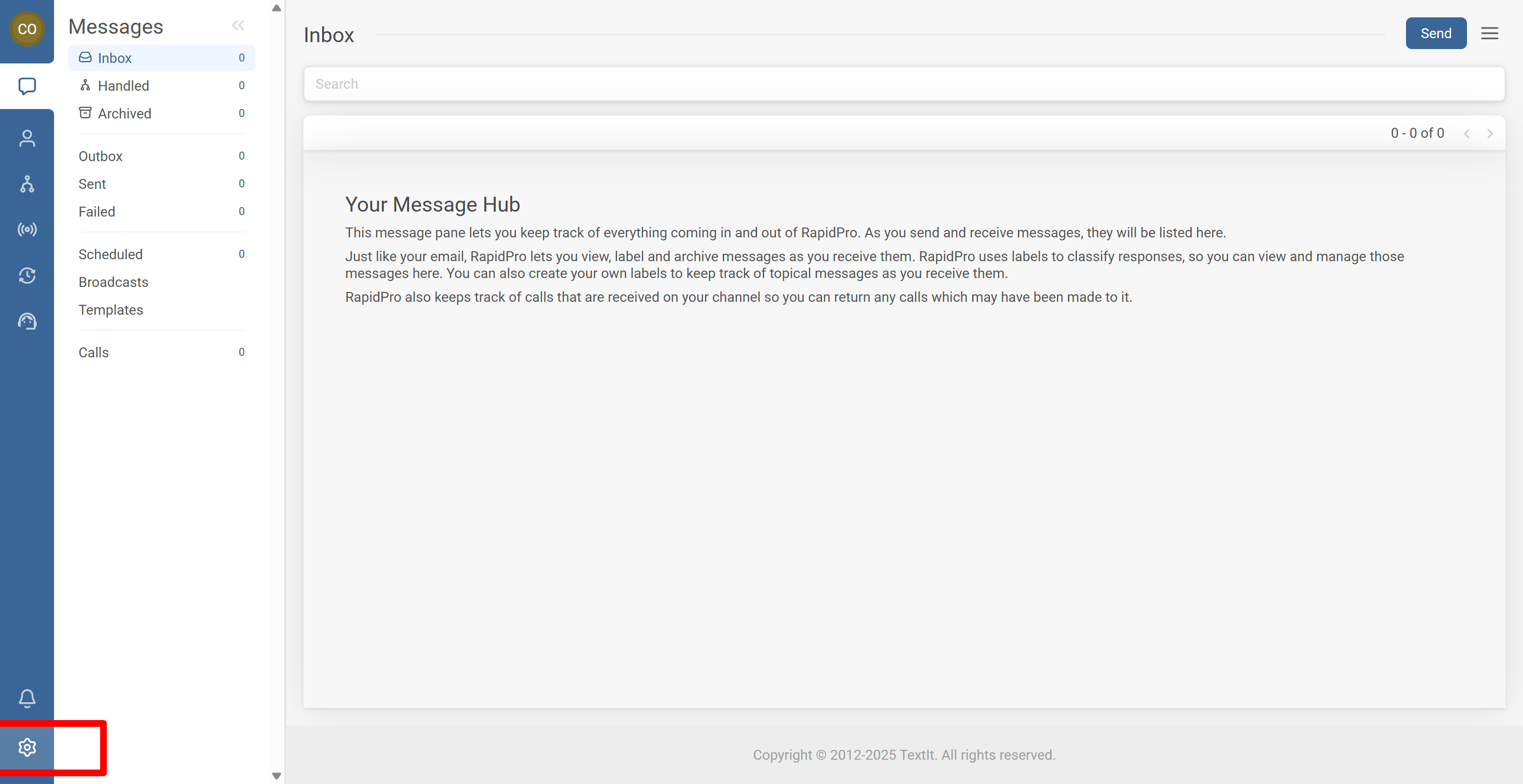
Task: Select the Messages chat bubble icon
Action: 27,86
